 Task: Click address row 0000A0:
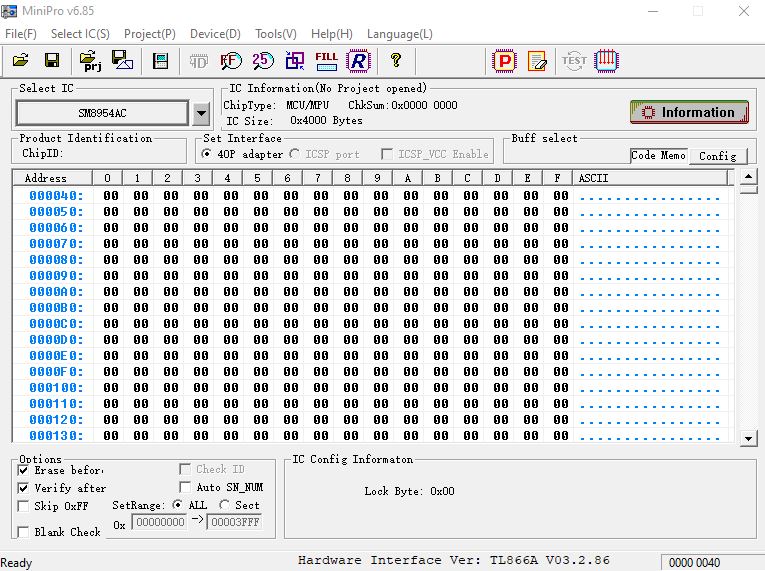pyautogui.click(x=56, y=292)
